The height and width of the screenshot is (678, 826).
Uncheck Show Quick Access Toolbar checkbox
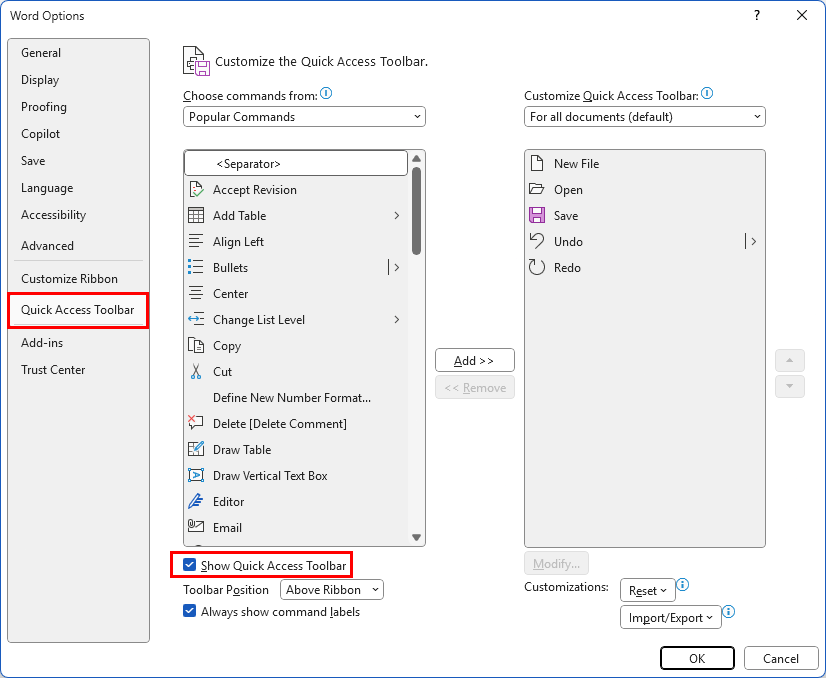(x=190, y=565)
